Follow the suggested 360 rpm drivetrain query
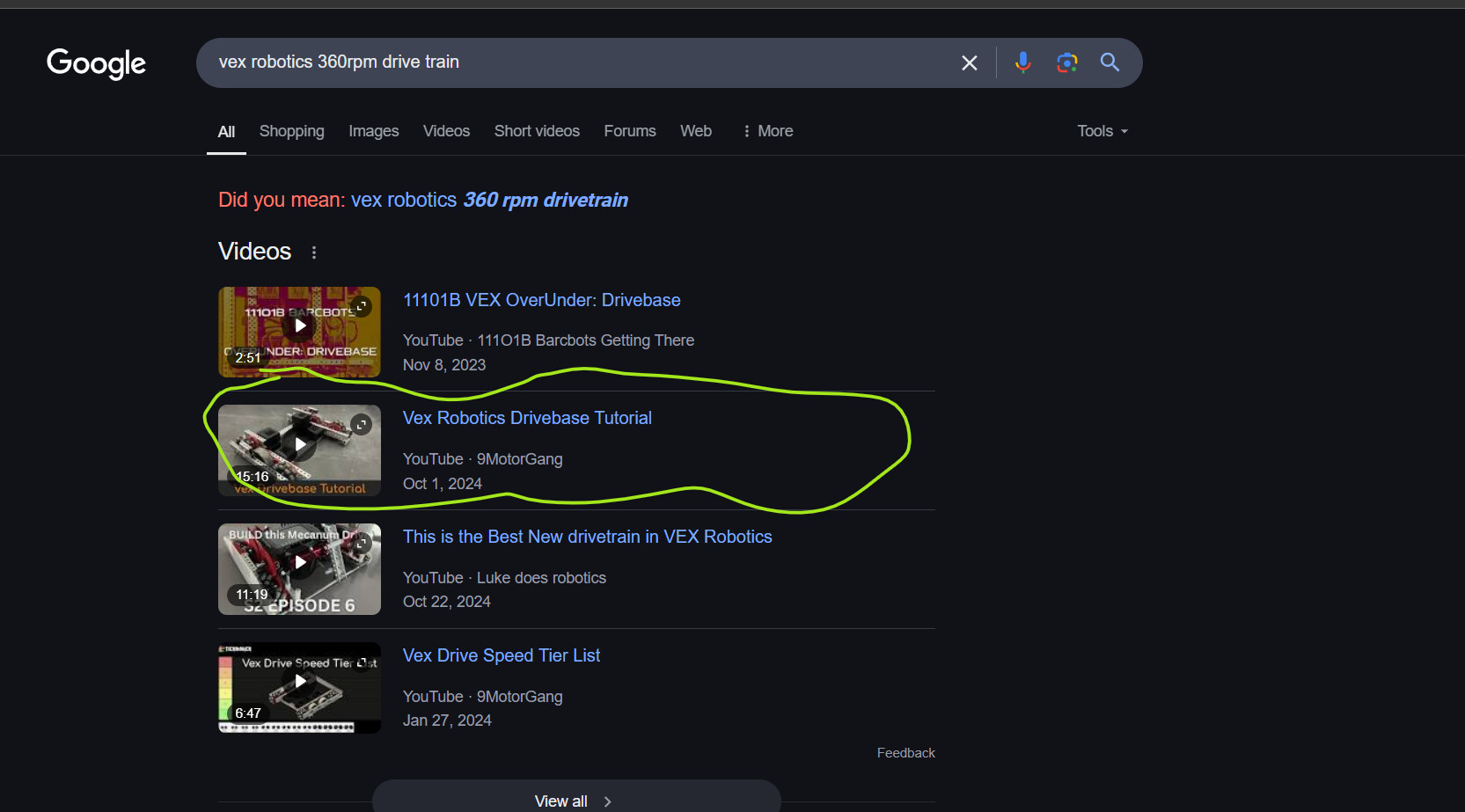Image resolution: width=1465 pixels, height=812 pixels. coord(489,200)
